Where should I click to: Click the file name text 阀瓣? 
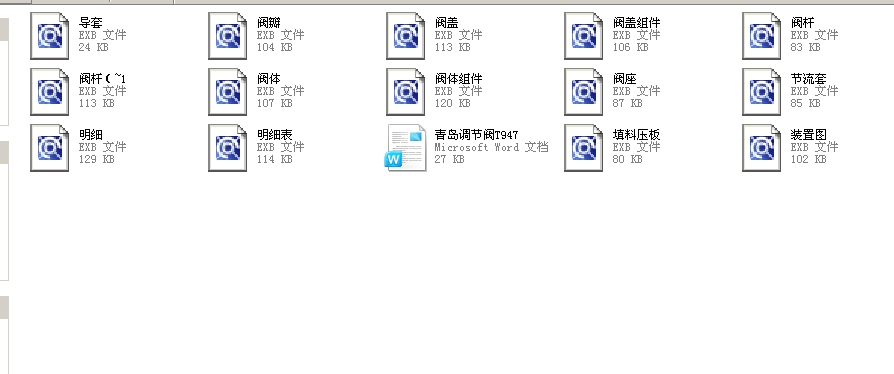tap(269, 23)
